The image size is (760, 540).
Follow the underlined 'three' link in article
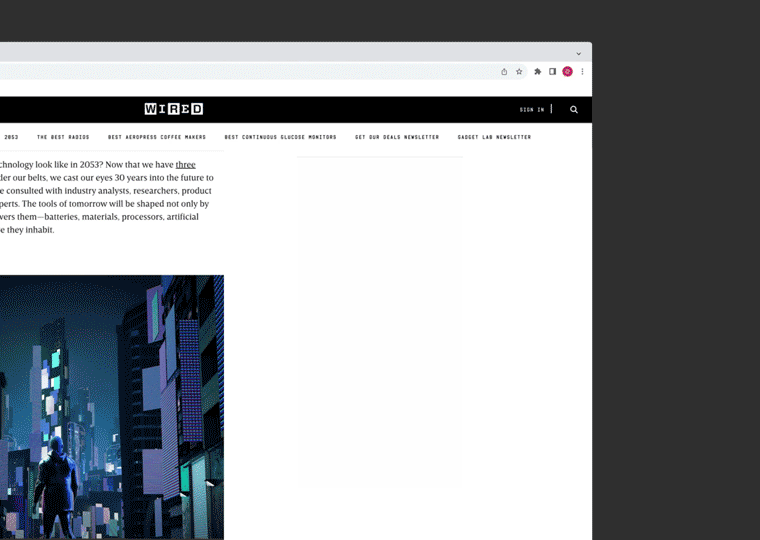(x=186, y=165)
